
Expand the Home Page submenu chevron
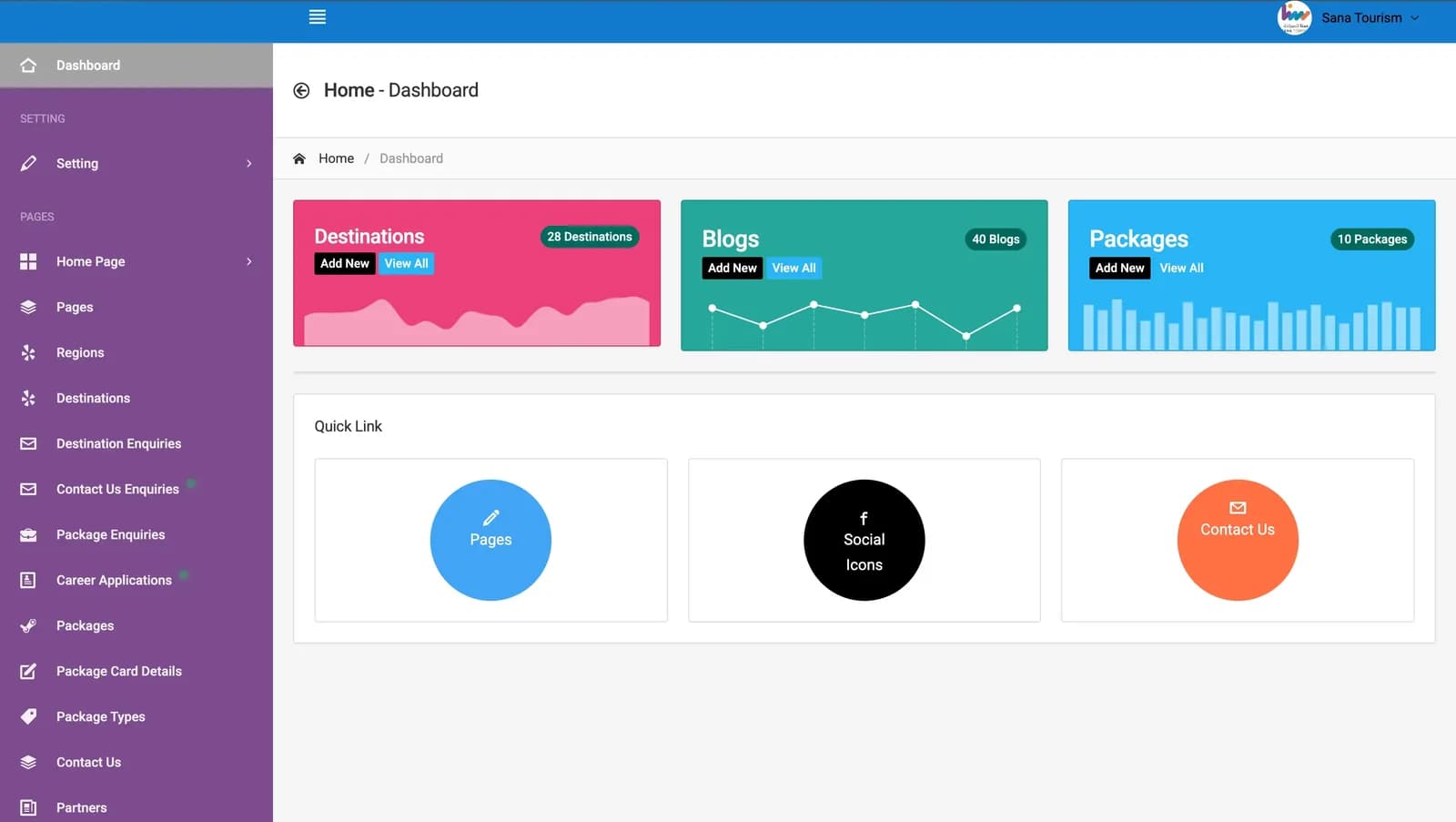(249, 261)
